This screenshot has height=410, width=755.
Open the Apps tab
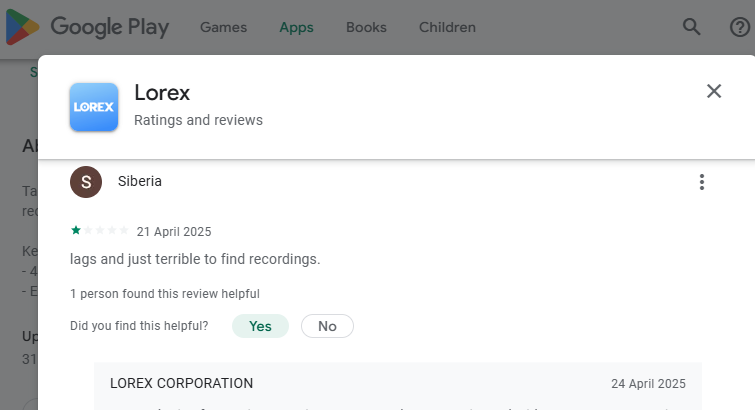click(x=296, y=27)
